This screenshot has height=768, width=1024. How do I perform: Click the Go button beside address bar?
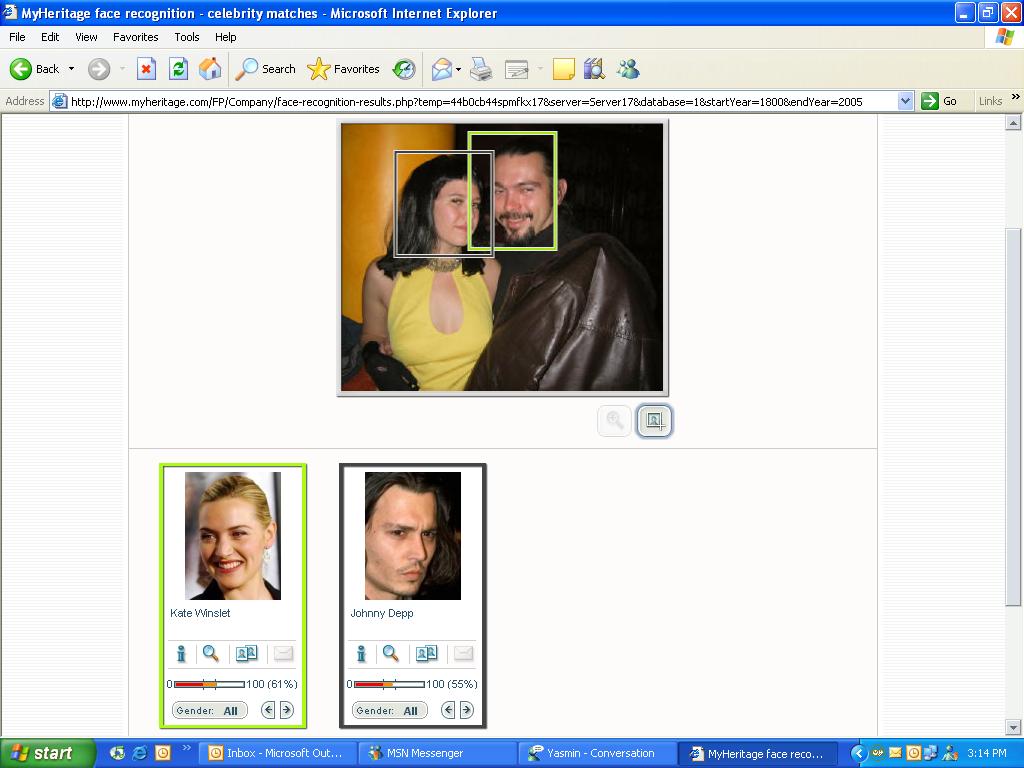939,101
